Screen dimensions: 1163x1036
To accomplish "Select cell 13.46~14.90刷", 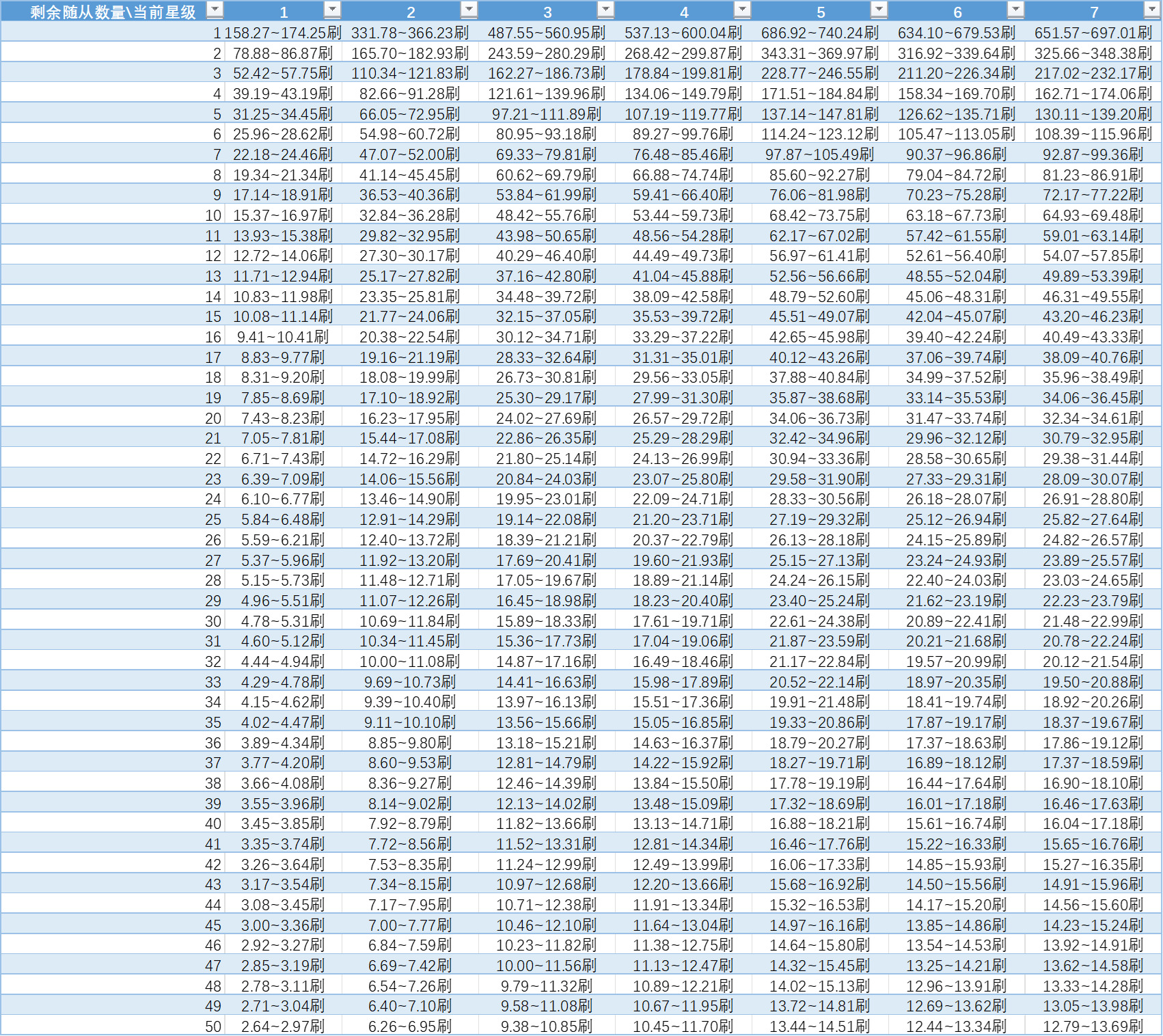I will (x=410, y=499).
